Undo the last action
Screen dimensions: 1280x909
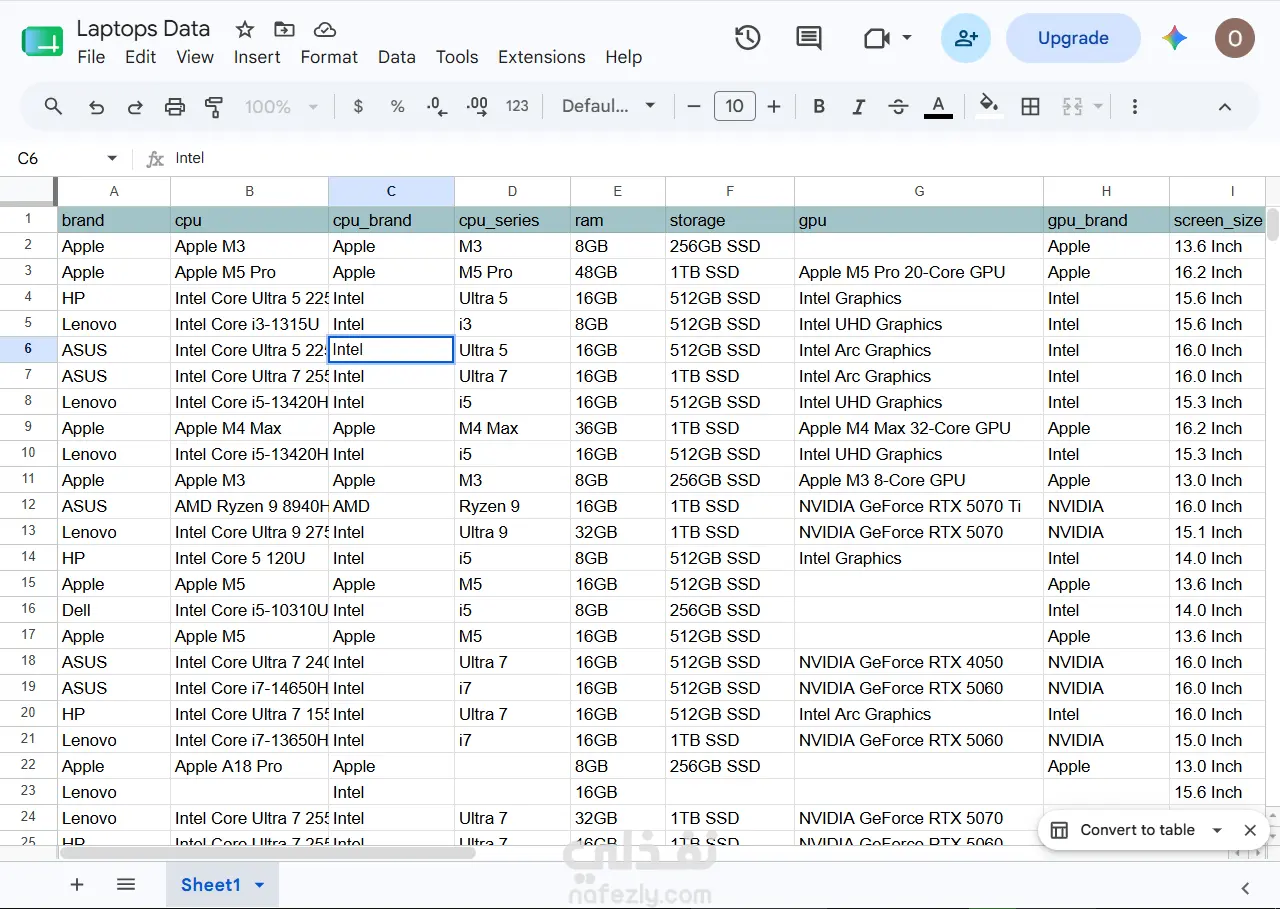pos(96,106)
